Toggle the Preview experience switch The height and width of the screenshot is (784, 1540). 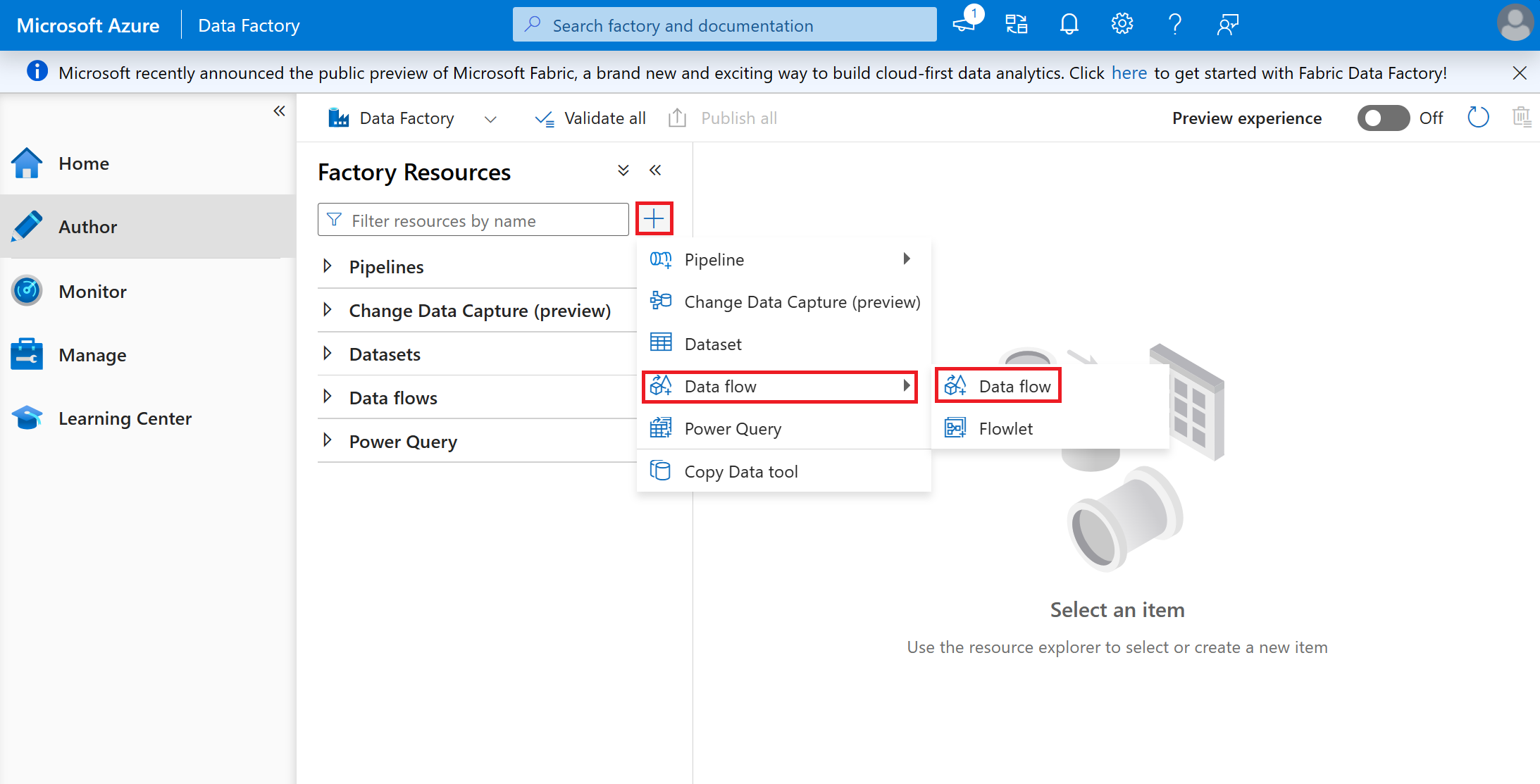[x=1384, y=118]
